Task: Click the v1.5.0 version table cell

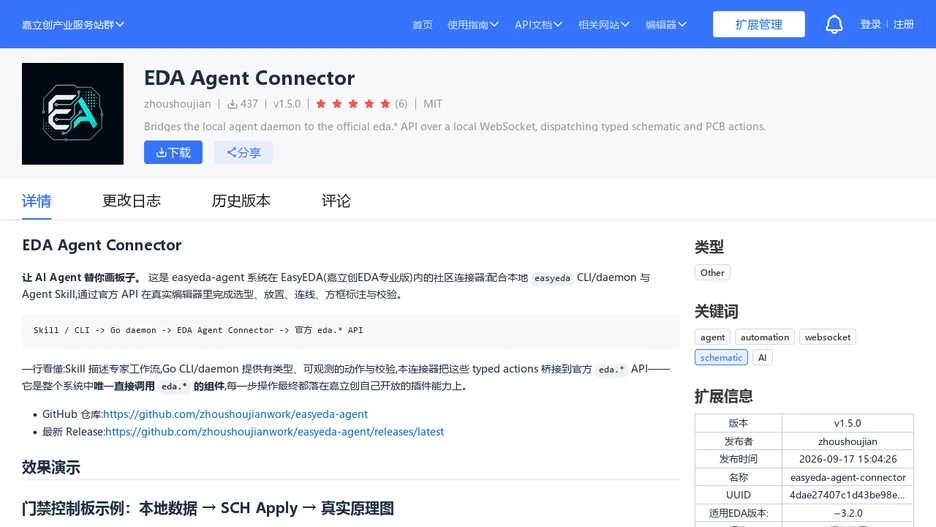Action: [x=848, y=423]
